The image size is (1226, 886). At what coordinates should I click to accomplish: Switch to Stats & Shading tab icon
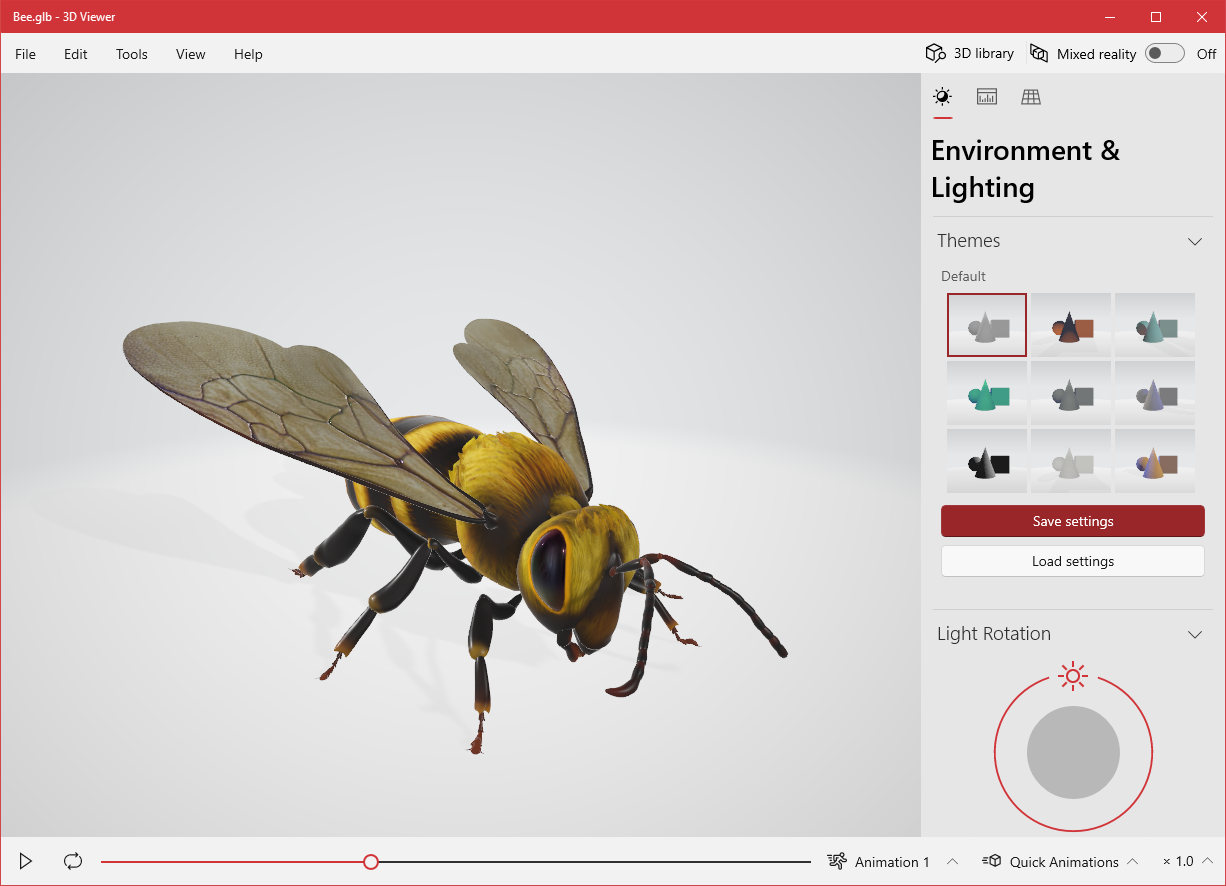pos(987,97)
